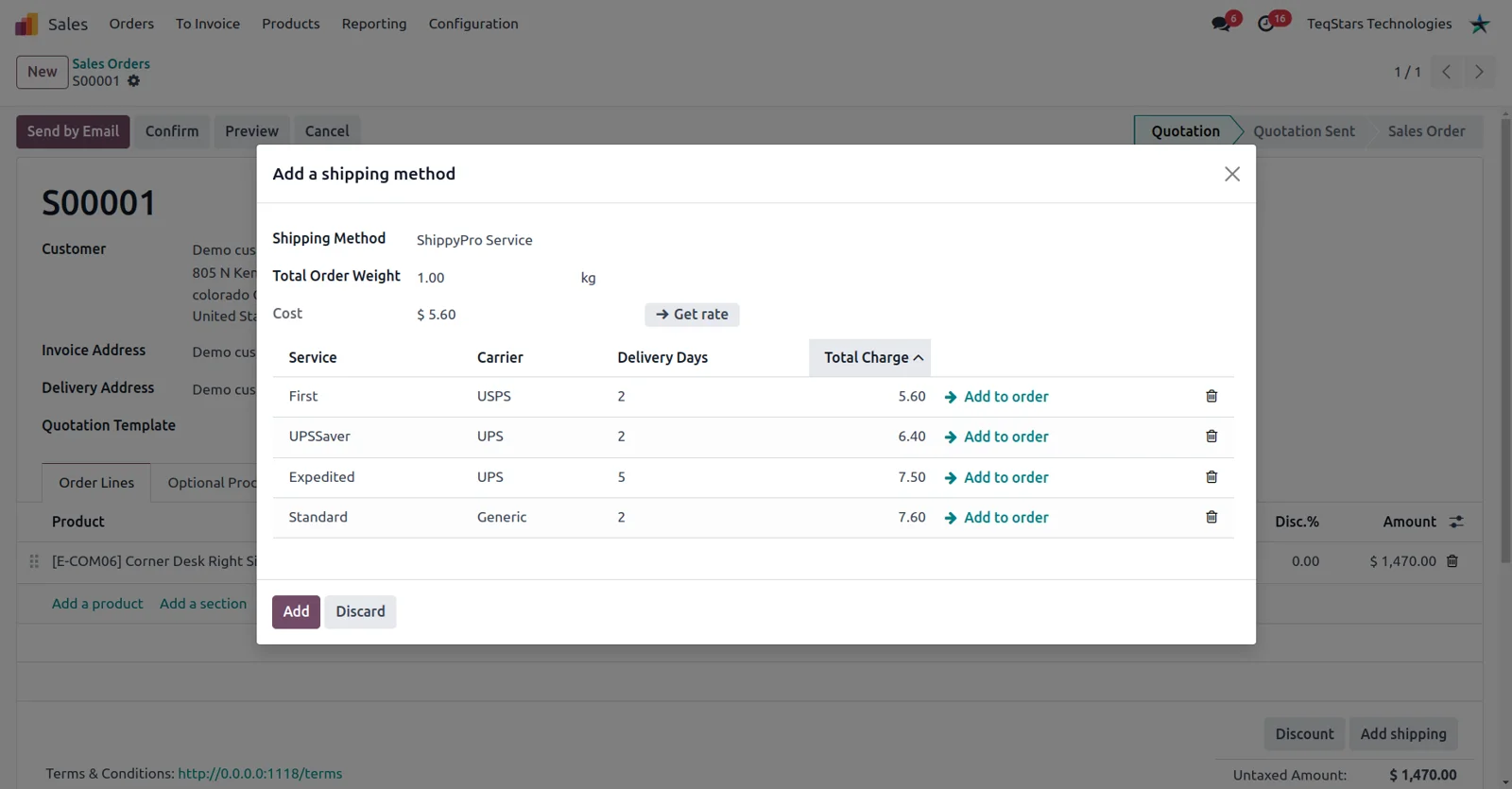Open the Discount button

[1304, 734]
